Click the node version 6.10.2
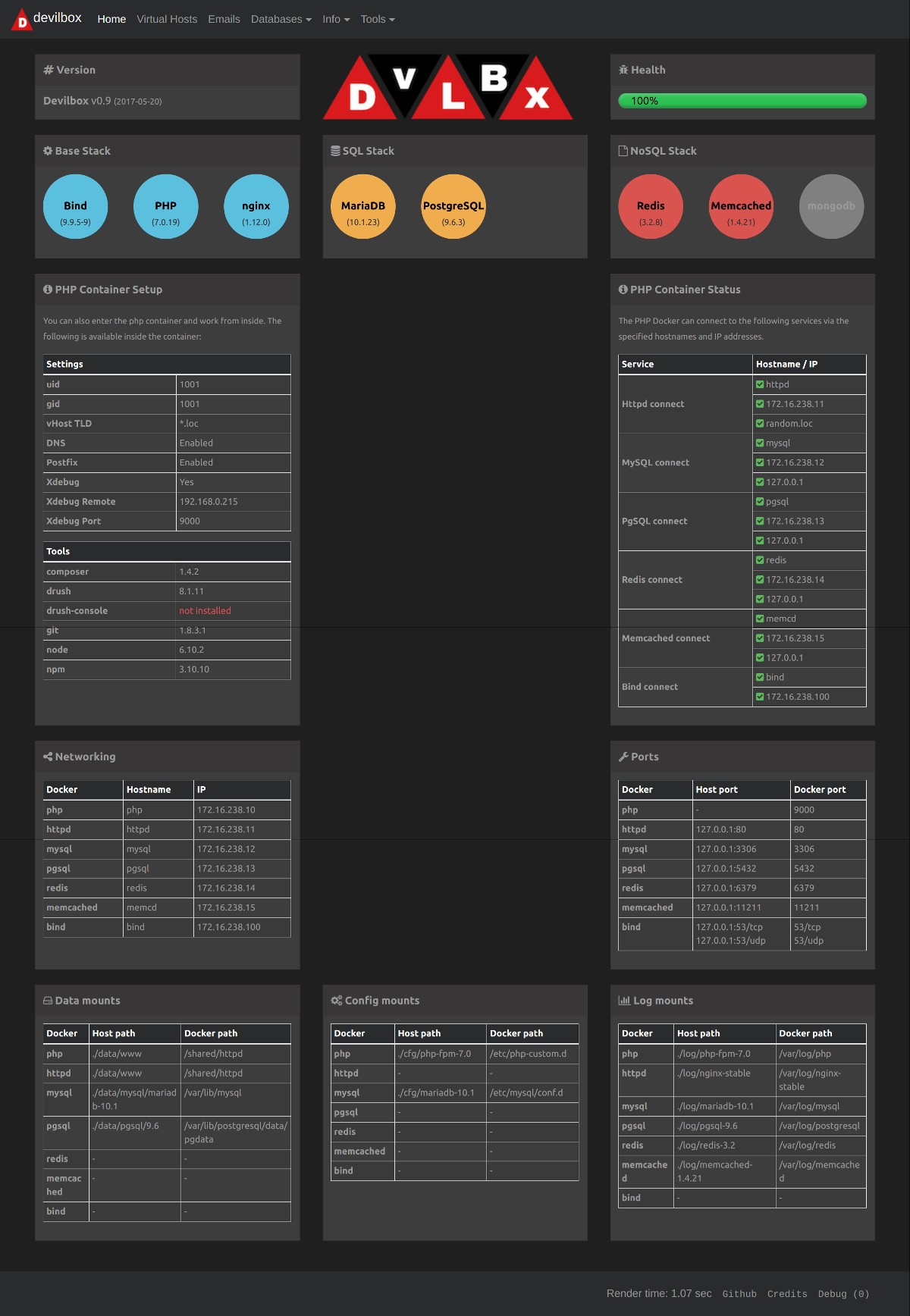 [191, 650]
